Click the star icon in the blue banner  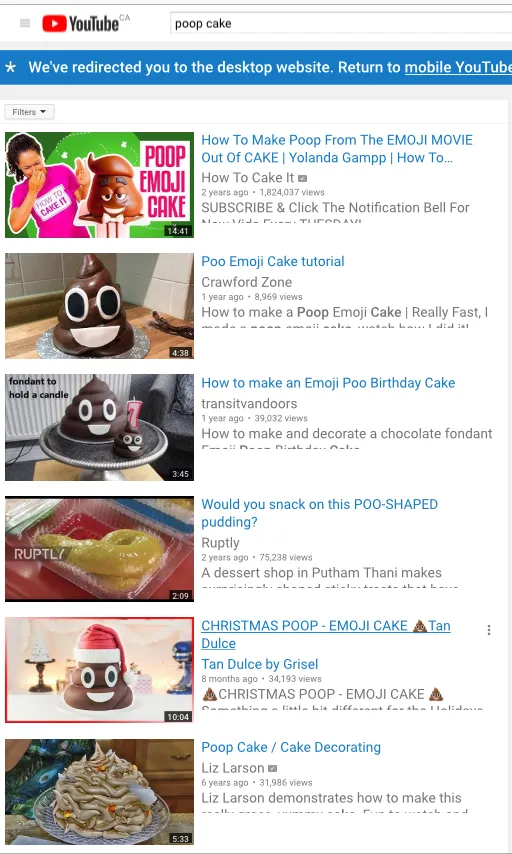coord(10,68)
